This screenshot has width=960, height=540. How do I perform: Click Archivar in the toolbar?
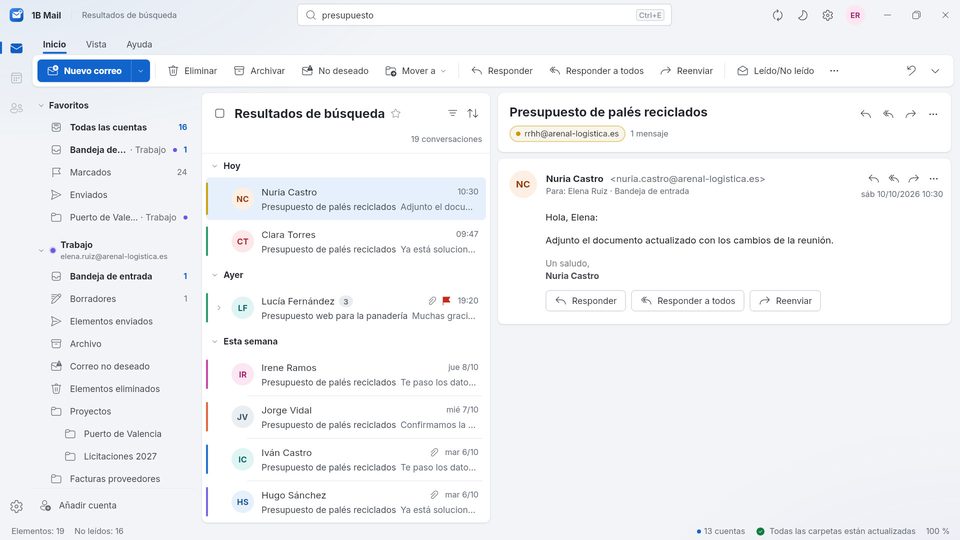pyautogui.click(x=260, y=71)
